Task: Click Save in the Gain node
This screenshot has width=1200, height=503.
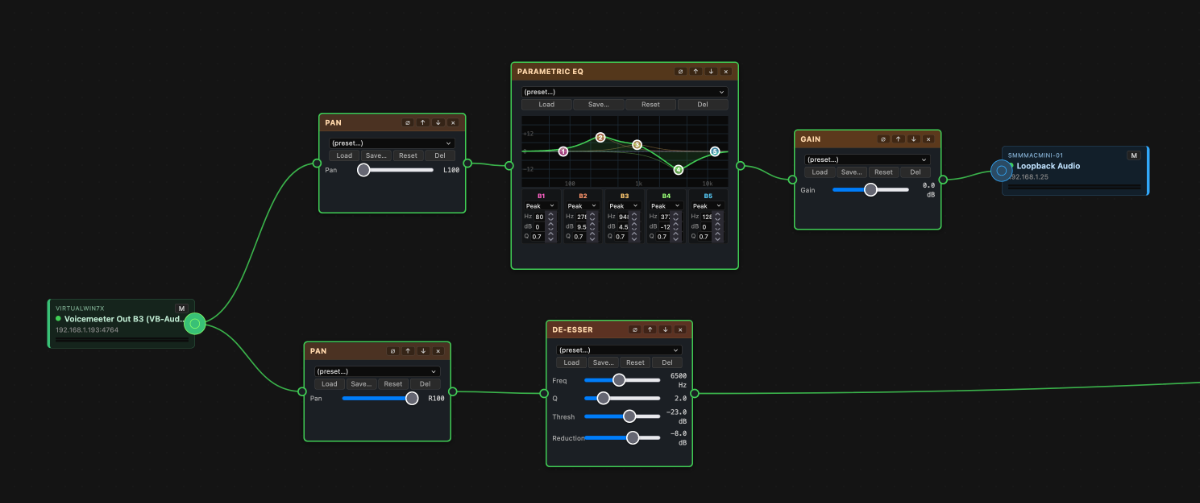Action: 852,172
